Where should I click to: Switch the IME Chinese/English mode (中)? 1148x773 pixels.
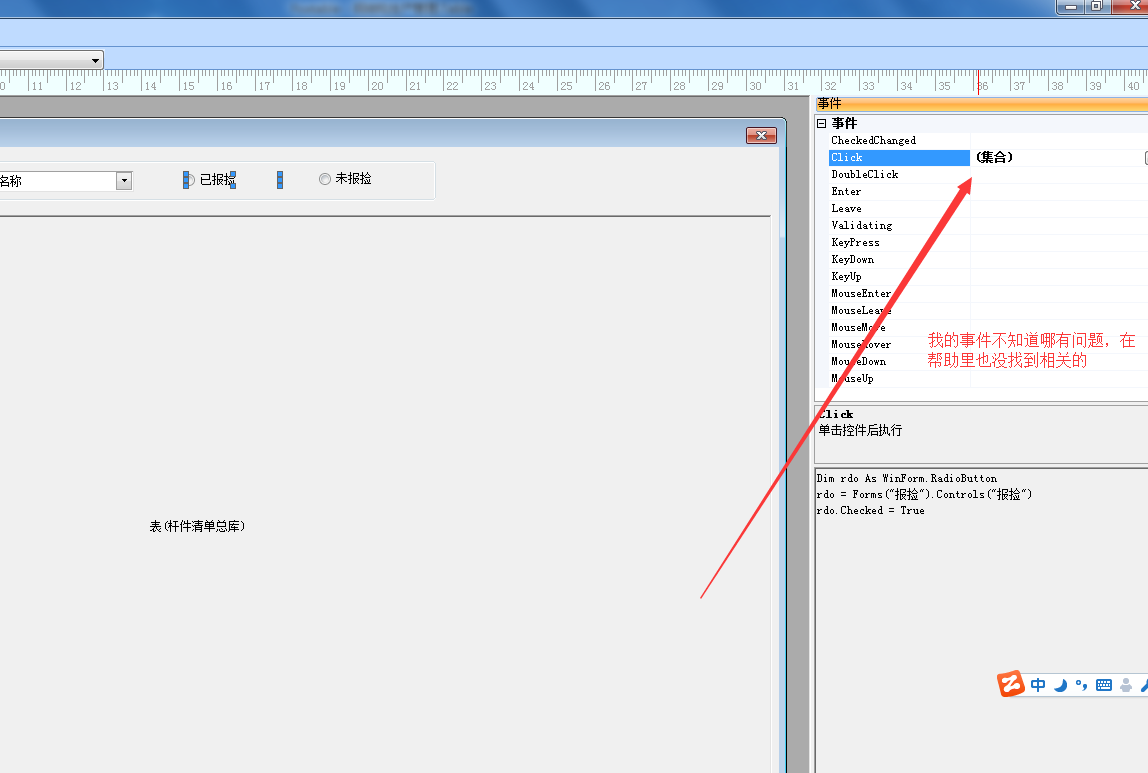pos(1038,685)
